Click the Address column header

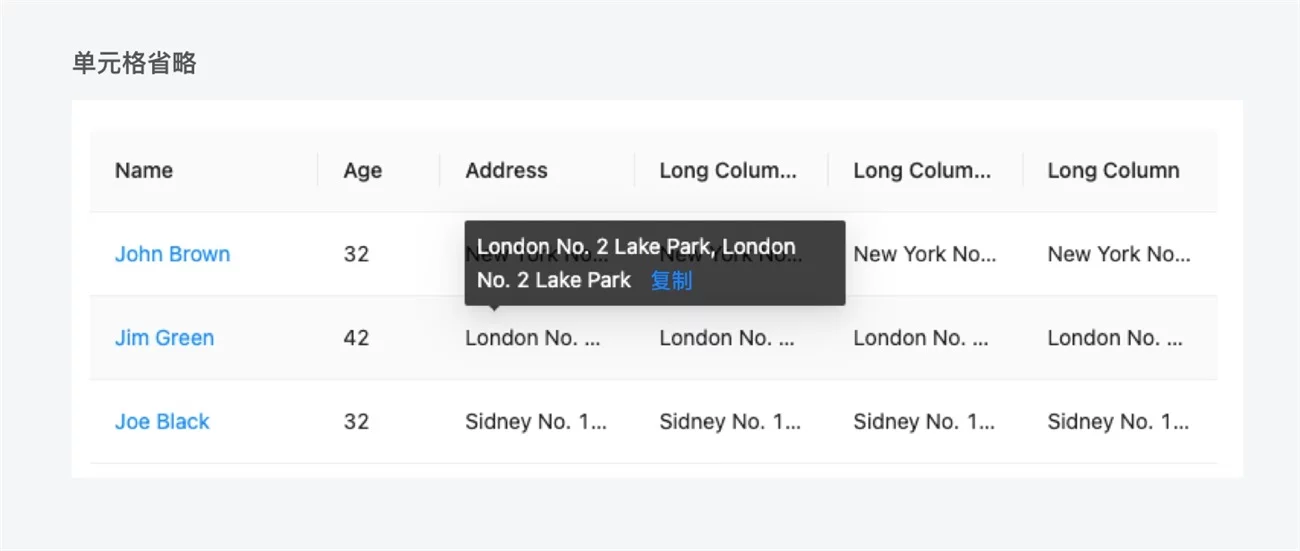pyautogui.click(x=506, y=171)
